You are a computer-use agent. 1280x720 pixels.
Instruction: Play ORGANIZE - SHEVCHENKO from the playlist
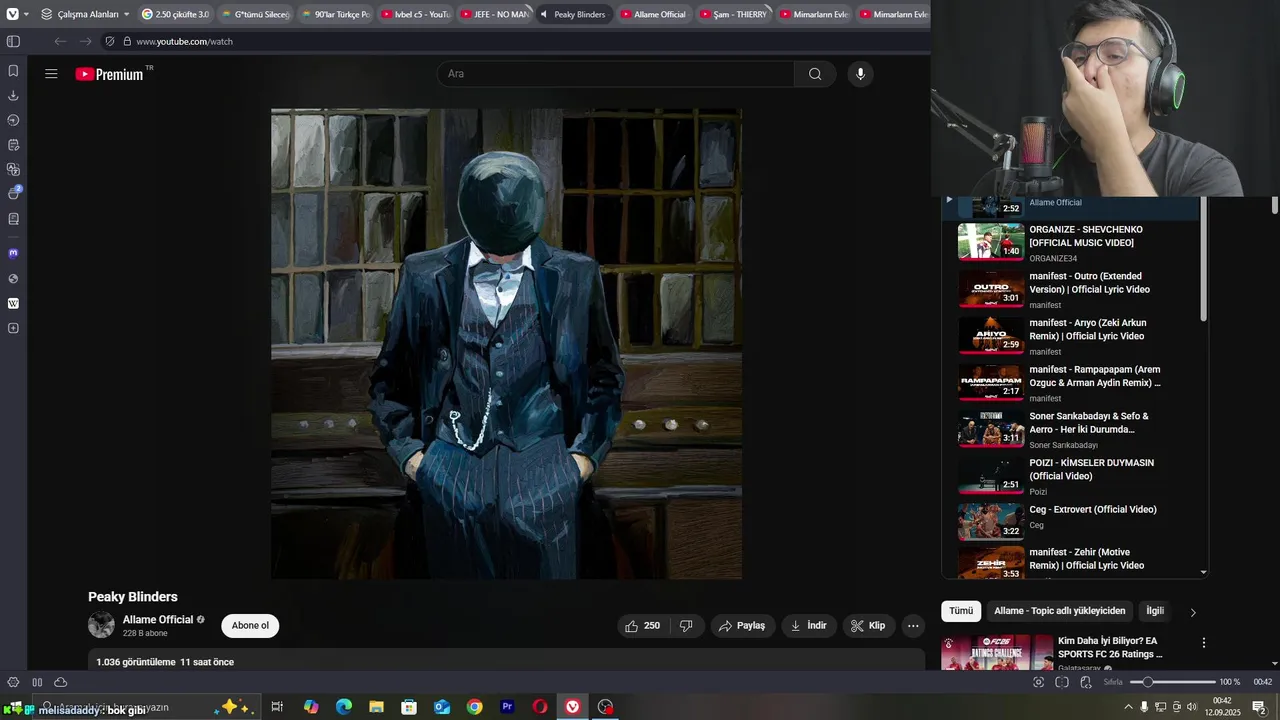coord(1070,243)
